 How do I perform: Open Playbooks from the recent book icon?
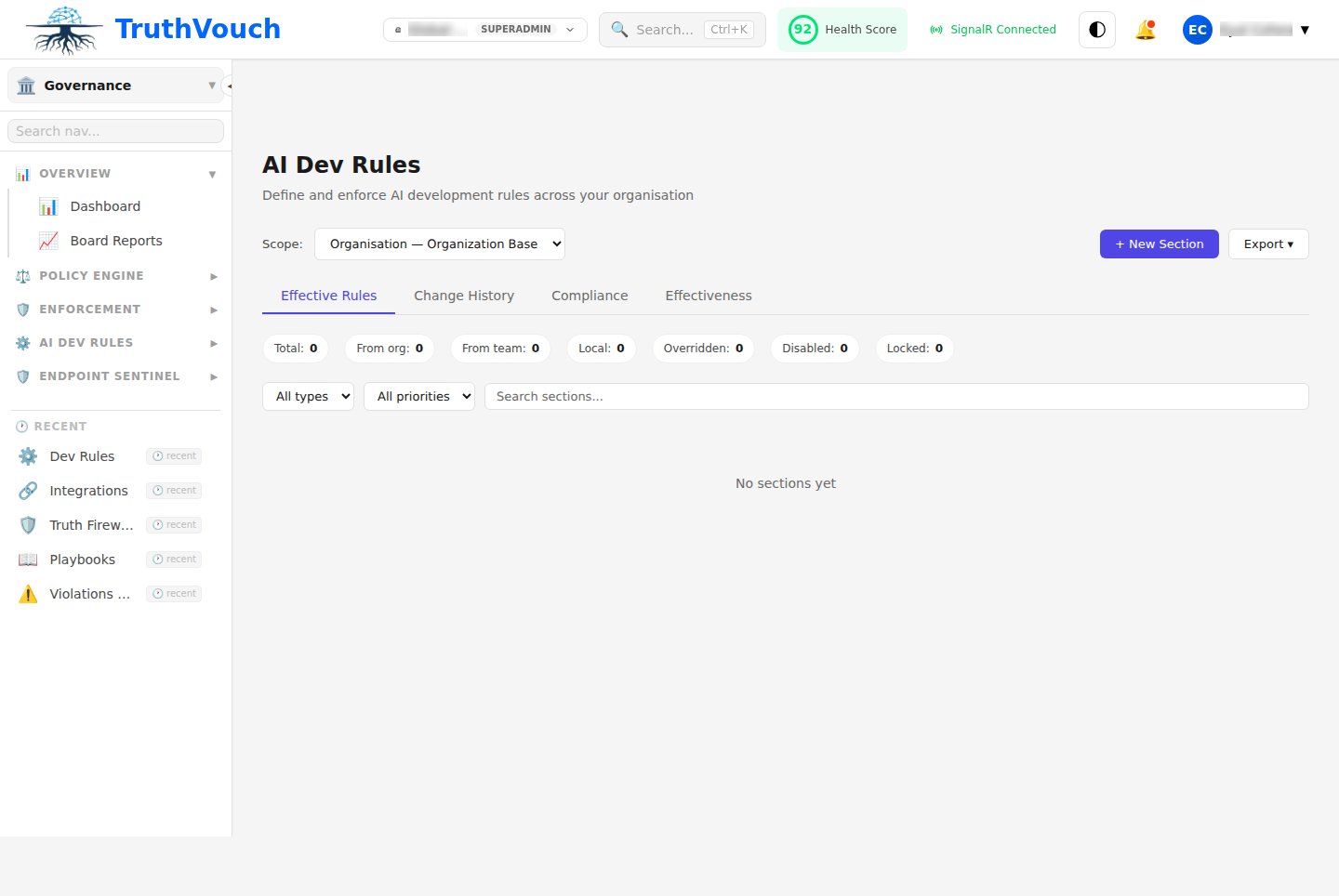pyautogui.click(x=28, y=559)
